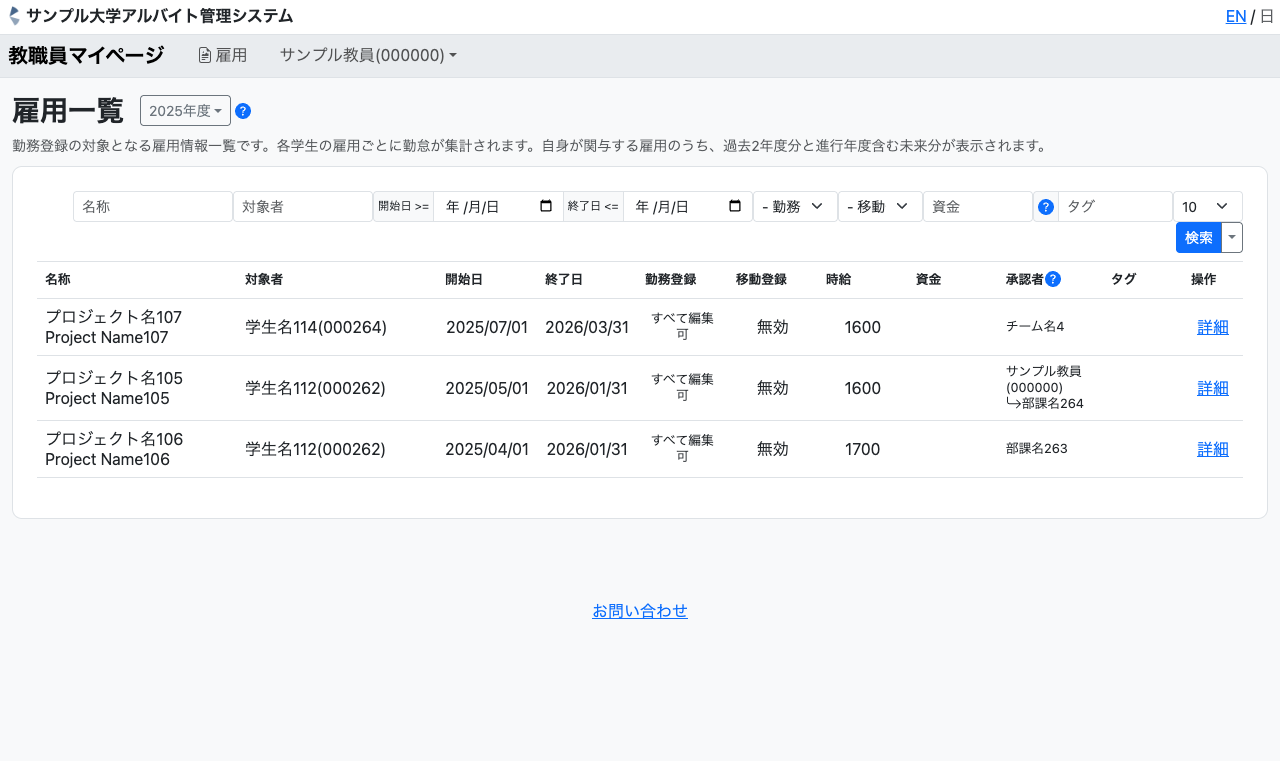Image resolution: width=1280 pixels, height=761 pixels.
Task: Expand the 勤務 filter dropdown
Action: coord(795,207)
